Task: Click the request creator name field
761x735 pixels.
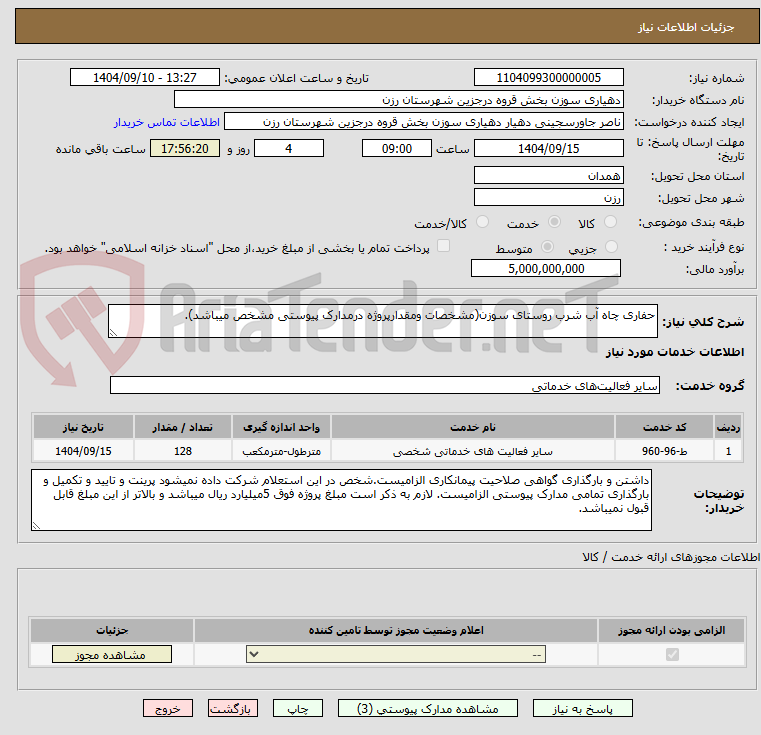Action: (424, 121)
